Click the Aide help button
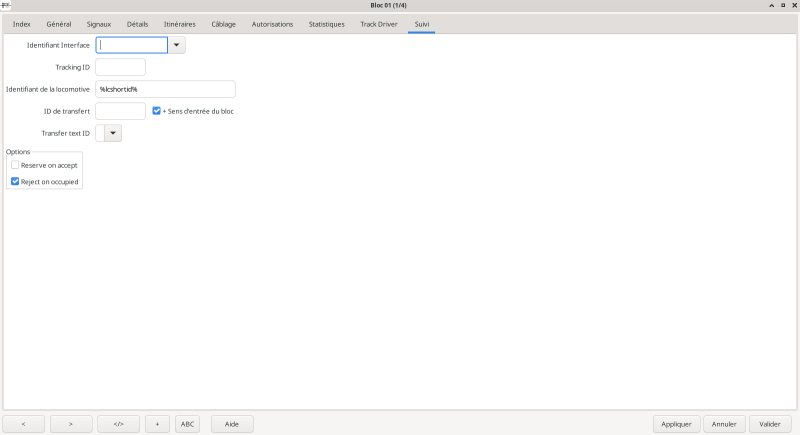800x435 pixels. point(232,424)
